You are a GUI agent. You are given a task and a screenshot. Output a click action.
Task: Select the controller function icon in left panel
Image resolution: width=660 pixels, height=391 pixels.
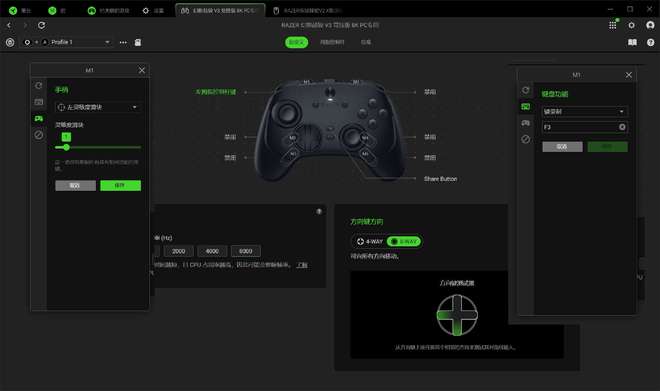click(x=39, y=119)
